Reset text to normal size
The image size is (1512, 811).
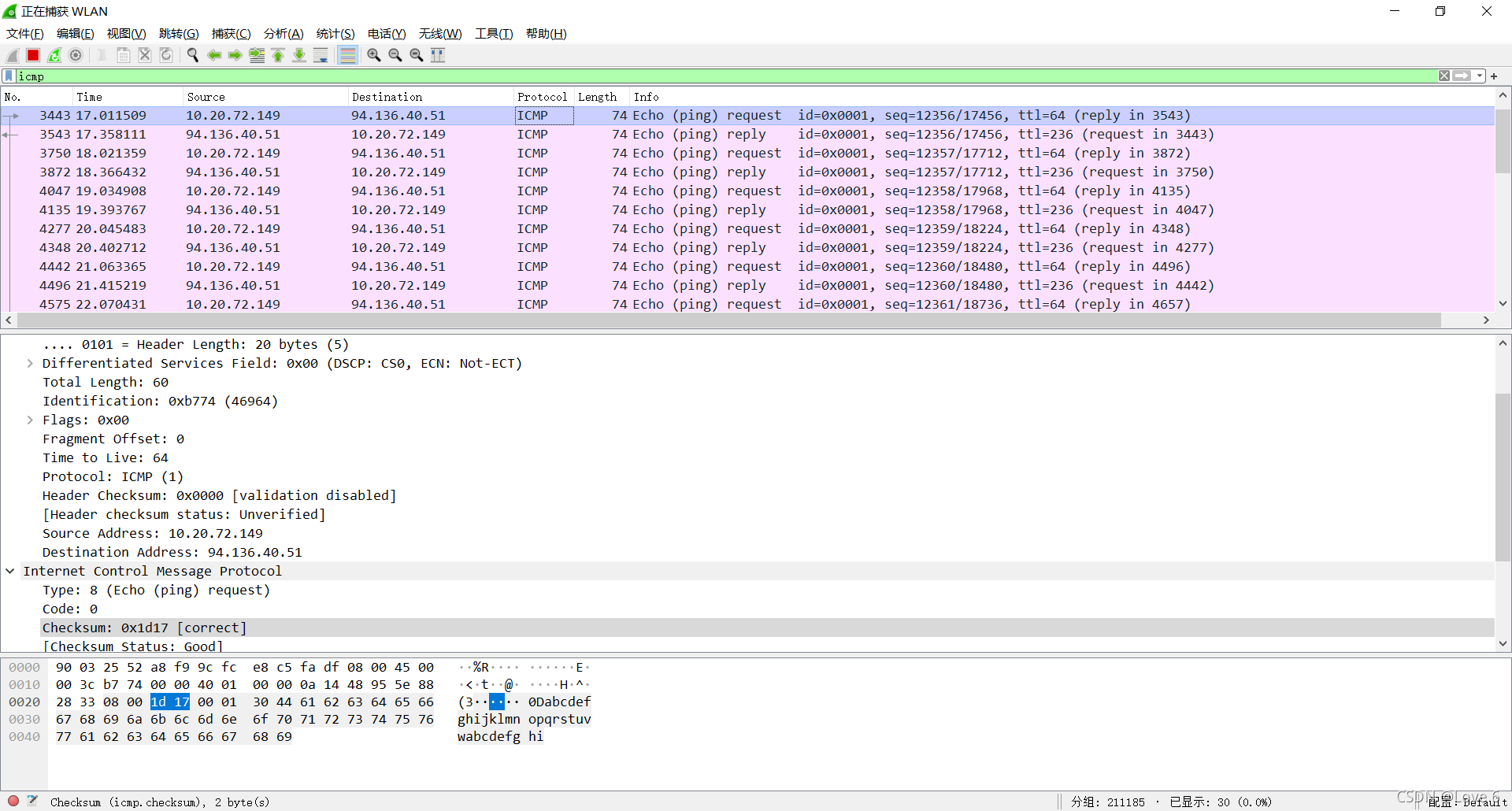coord(417,55)
